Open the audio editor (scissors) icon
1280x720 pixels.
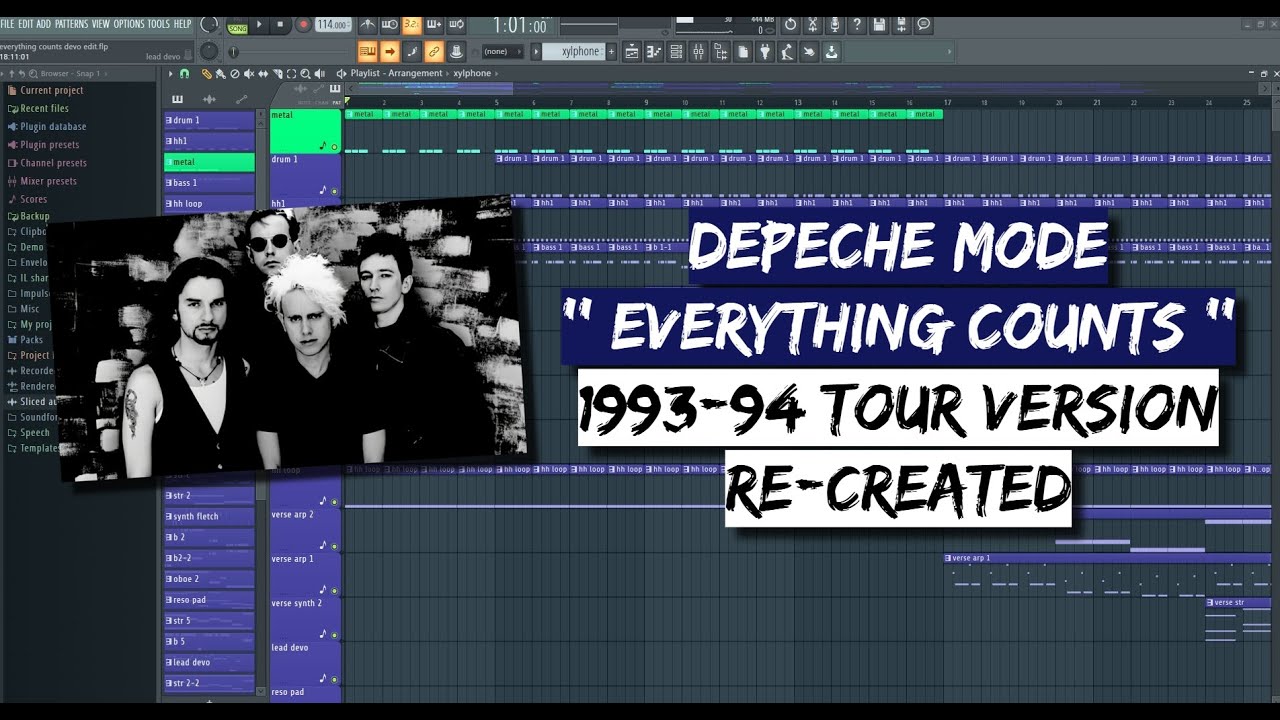click(811, 25)
